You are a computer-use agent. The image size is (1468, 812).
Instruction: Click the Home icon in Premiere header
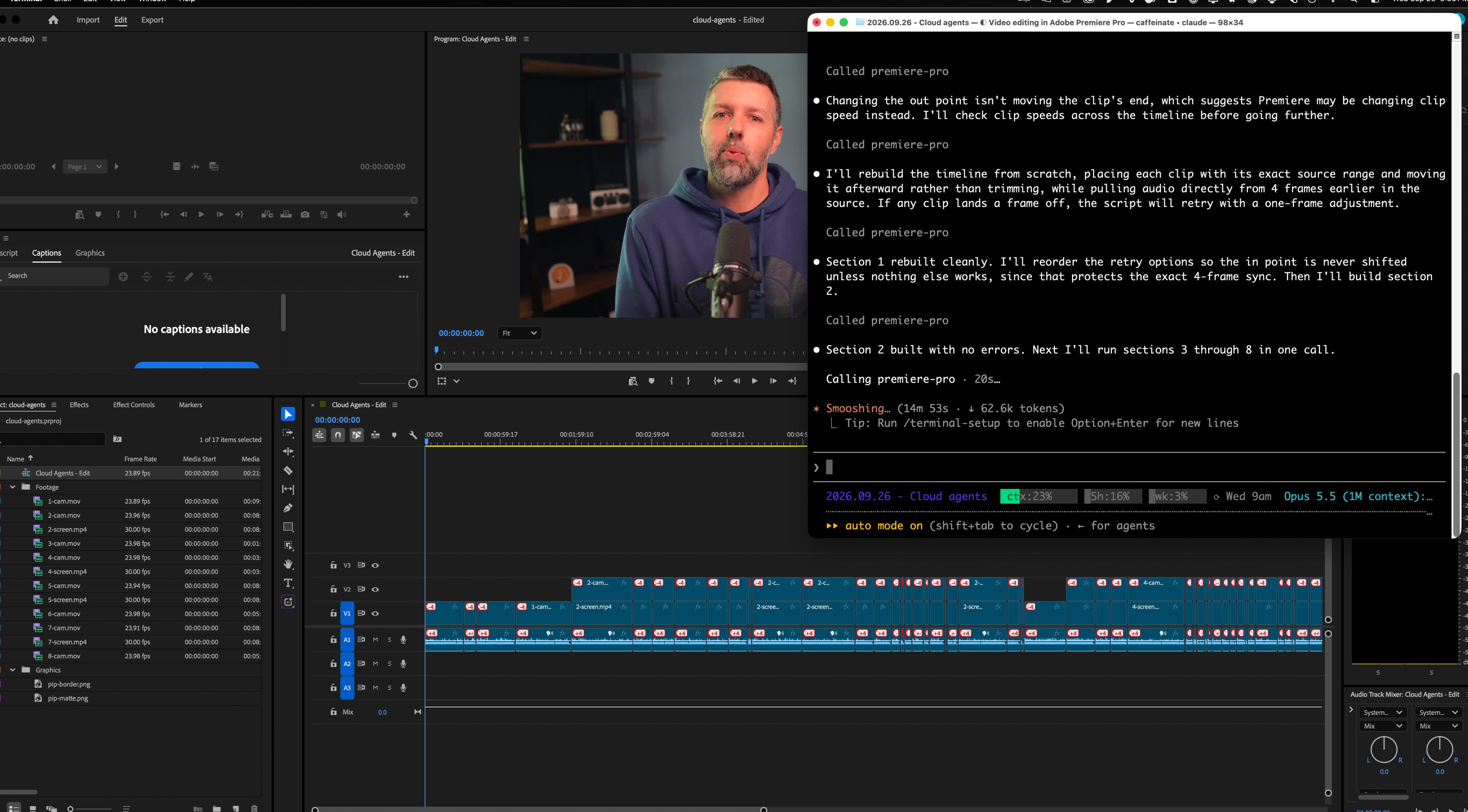53,20
